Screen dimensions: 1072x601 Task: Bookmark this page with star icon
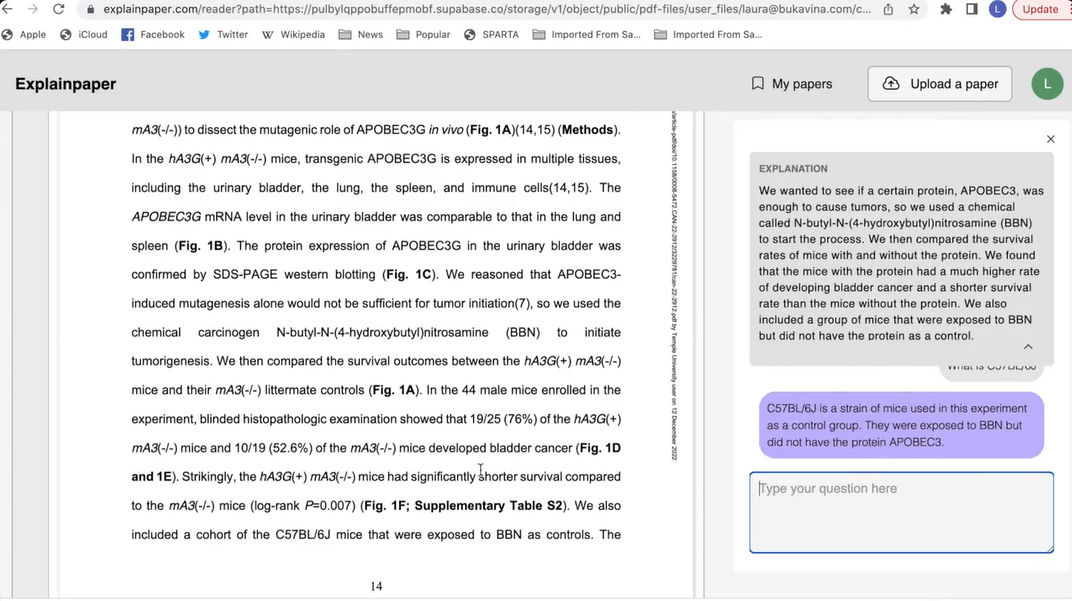[913, 9]
